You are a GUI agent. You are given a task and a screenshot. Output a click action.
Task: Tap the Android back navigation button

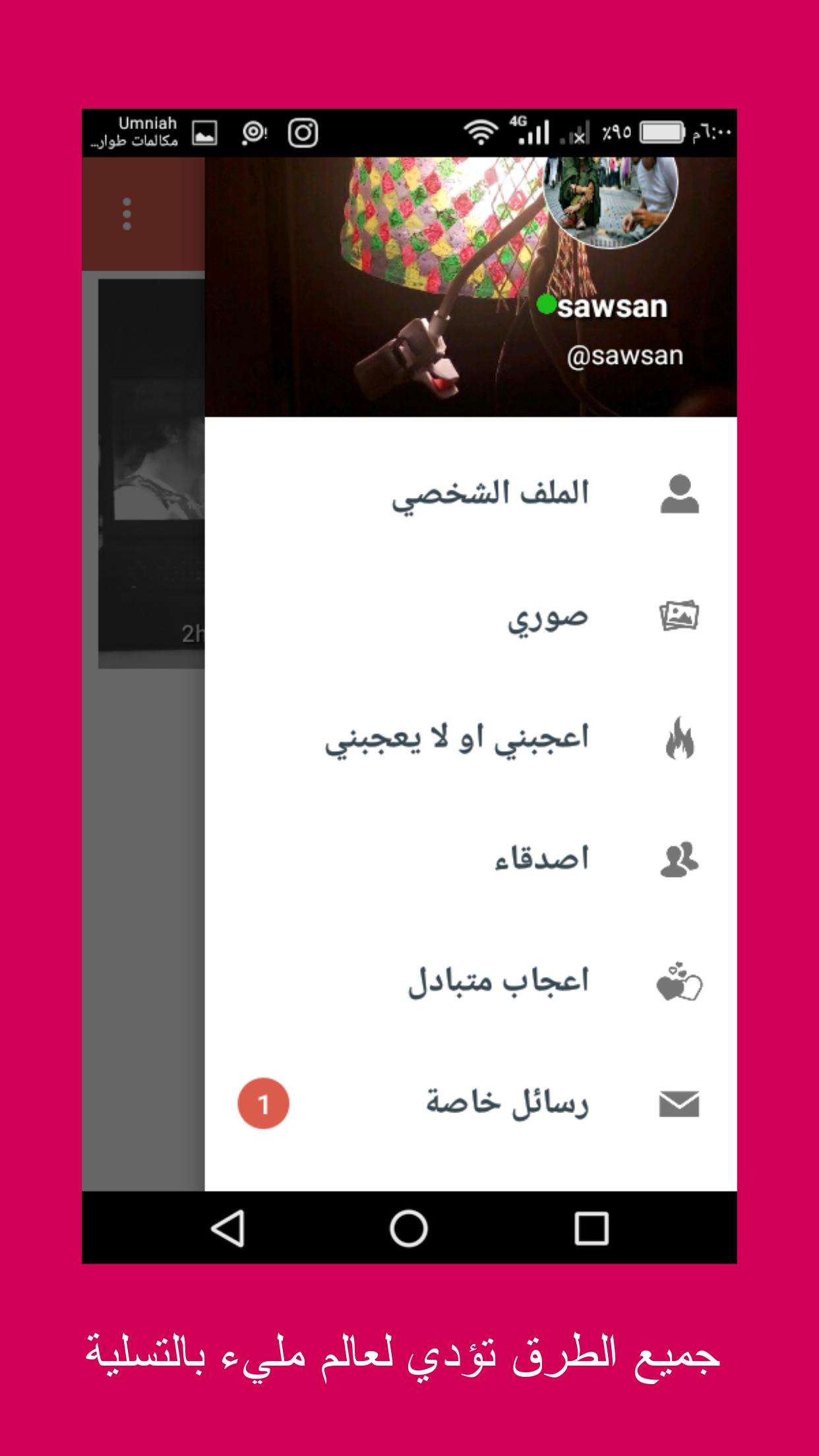(228, 1228)
